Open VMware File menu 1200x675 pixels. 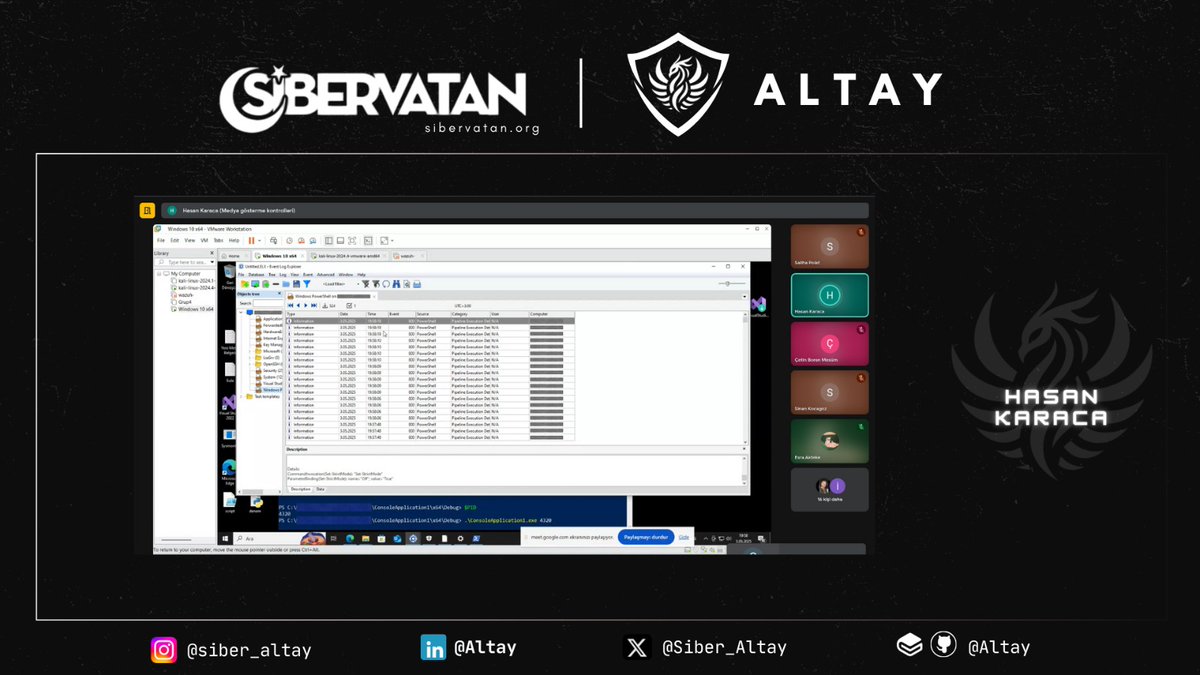coord(160,241)
